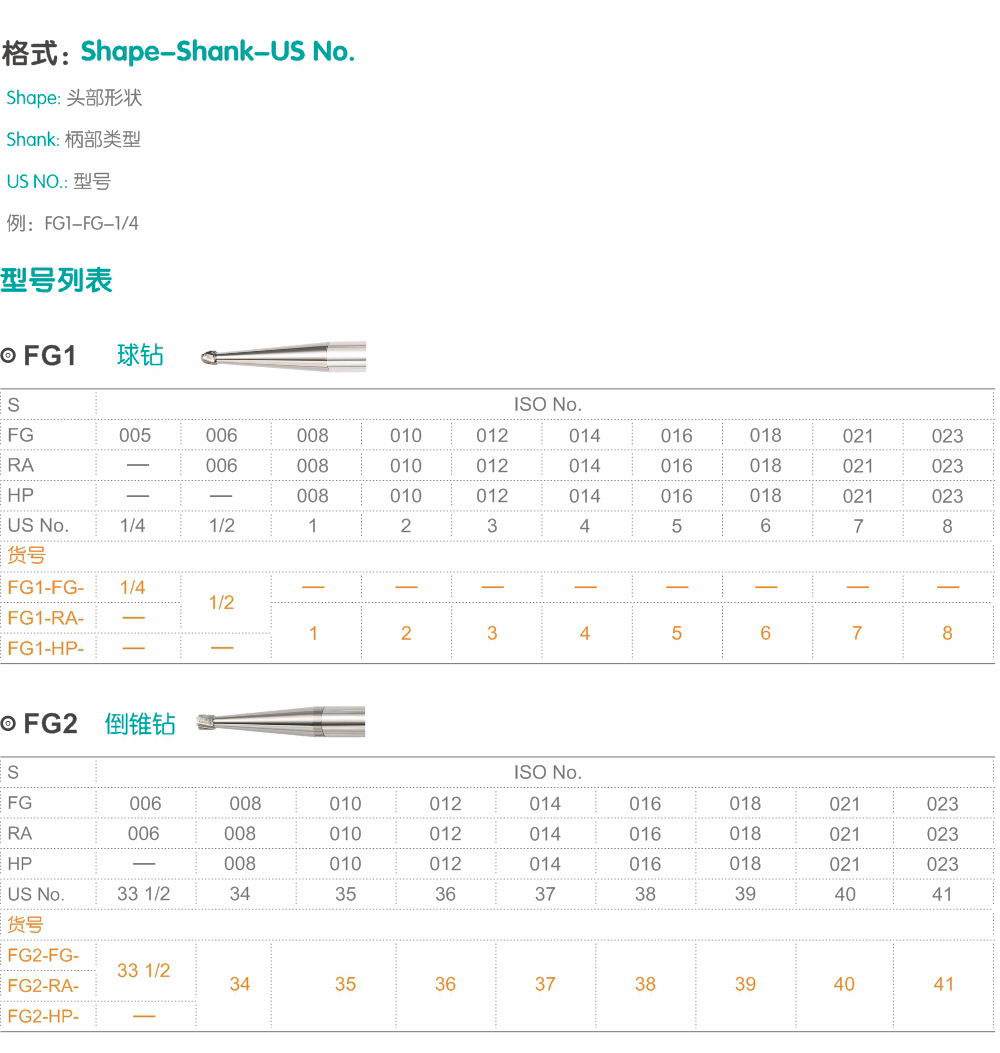Select orange item 37 in FG2 table
This screenshot has height=1053, width=1000.
coord(545,984)
